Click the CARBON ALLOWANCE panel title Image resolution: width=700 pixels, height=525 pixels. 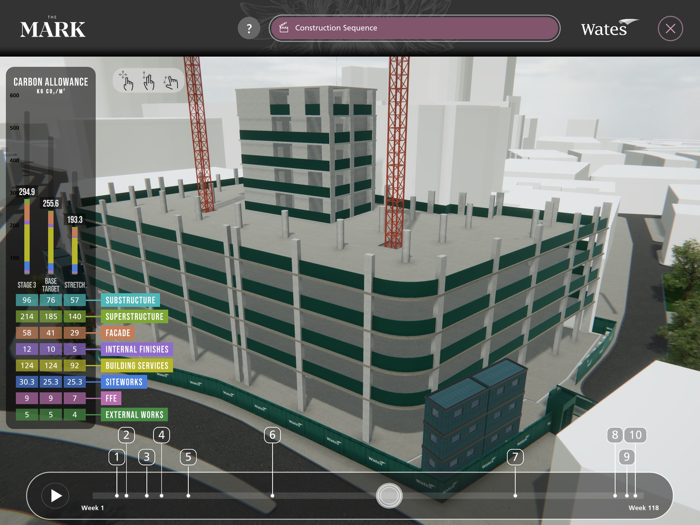point(50,82)
